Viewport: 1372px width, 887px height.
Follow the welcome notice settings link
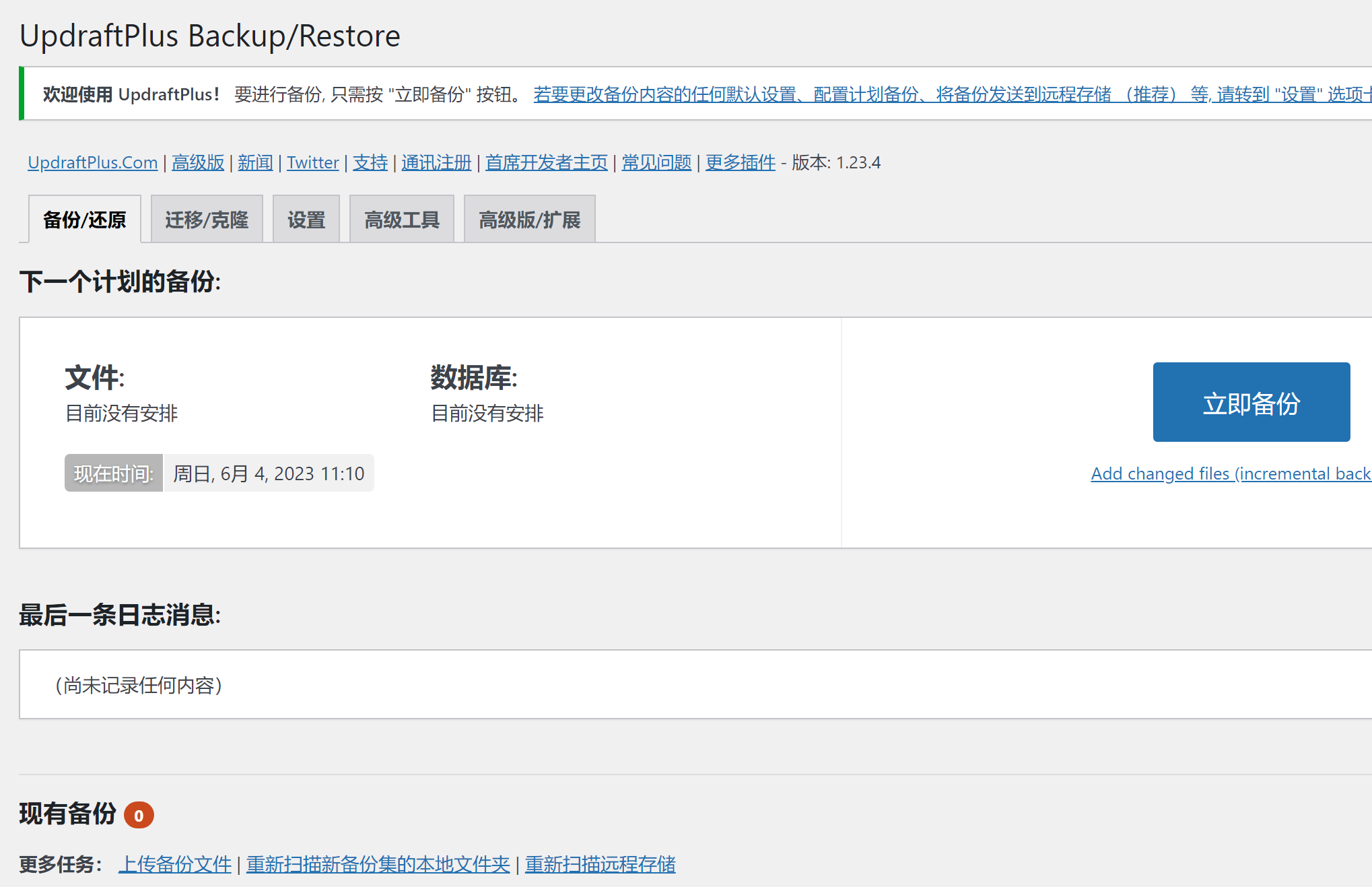(x=953, y=94)
